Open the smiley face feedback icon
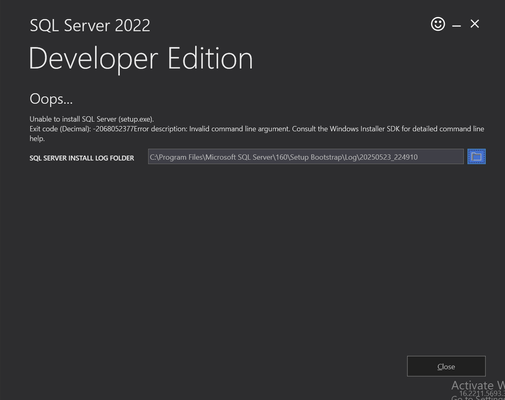Image resolution: width=505 pixels, height=400 pixels. pyautogui.click(x=438, y=24)
